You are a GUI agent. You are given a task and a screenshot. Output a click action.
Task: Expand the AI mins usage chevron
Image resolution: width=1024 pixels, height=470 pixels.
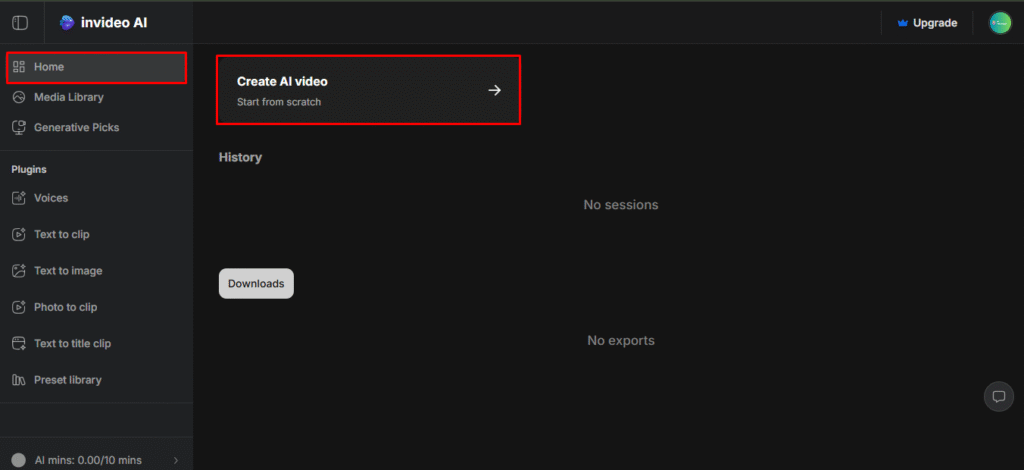(x=176, y=460)
